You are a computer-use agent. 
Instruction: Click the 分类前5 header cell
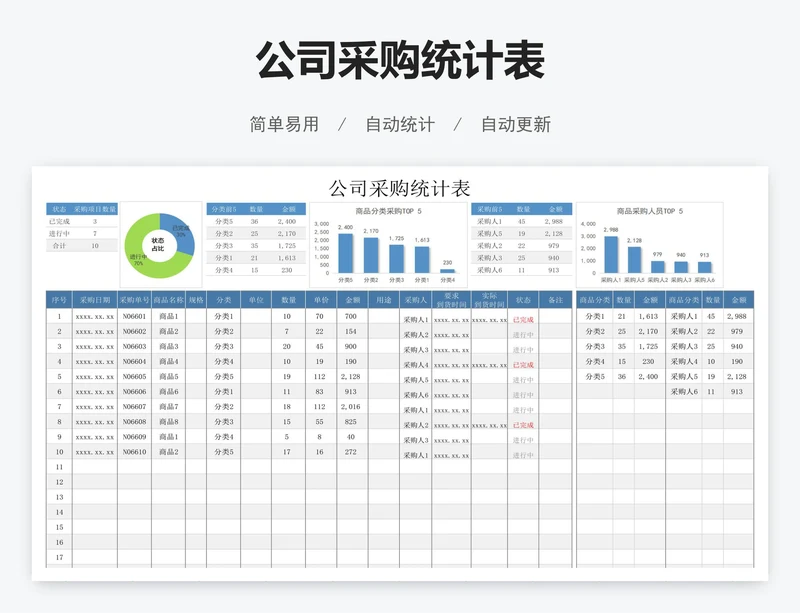223,209
